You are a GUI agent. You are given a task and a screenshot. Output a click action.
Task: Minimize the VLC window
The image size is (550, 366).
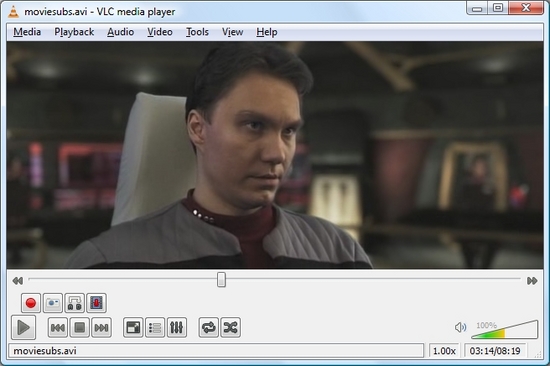pyautogui.click(x=477, y=8)
